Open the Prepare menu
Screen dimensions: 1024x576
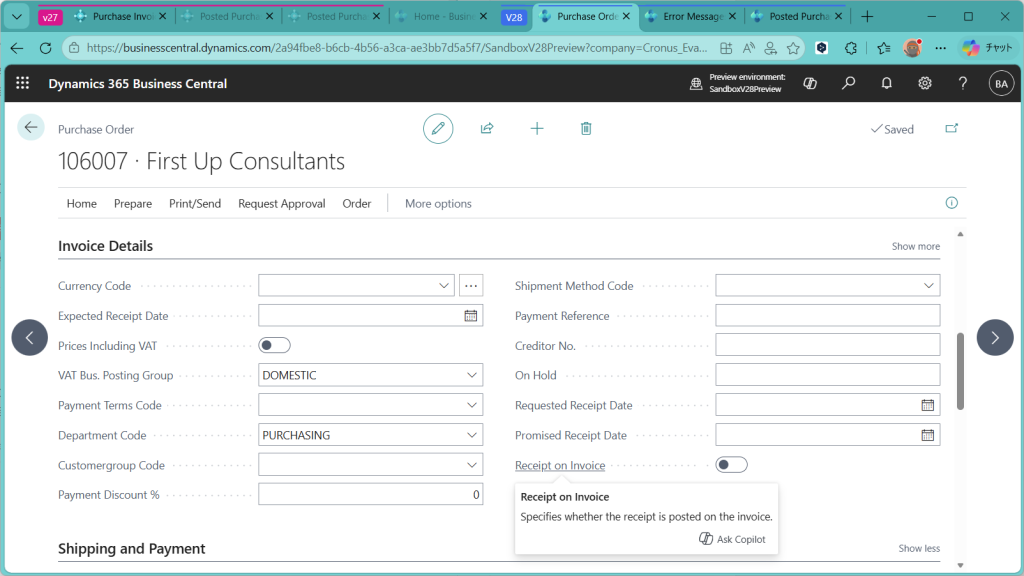pyautogui.click(x=133, y=204)
